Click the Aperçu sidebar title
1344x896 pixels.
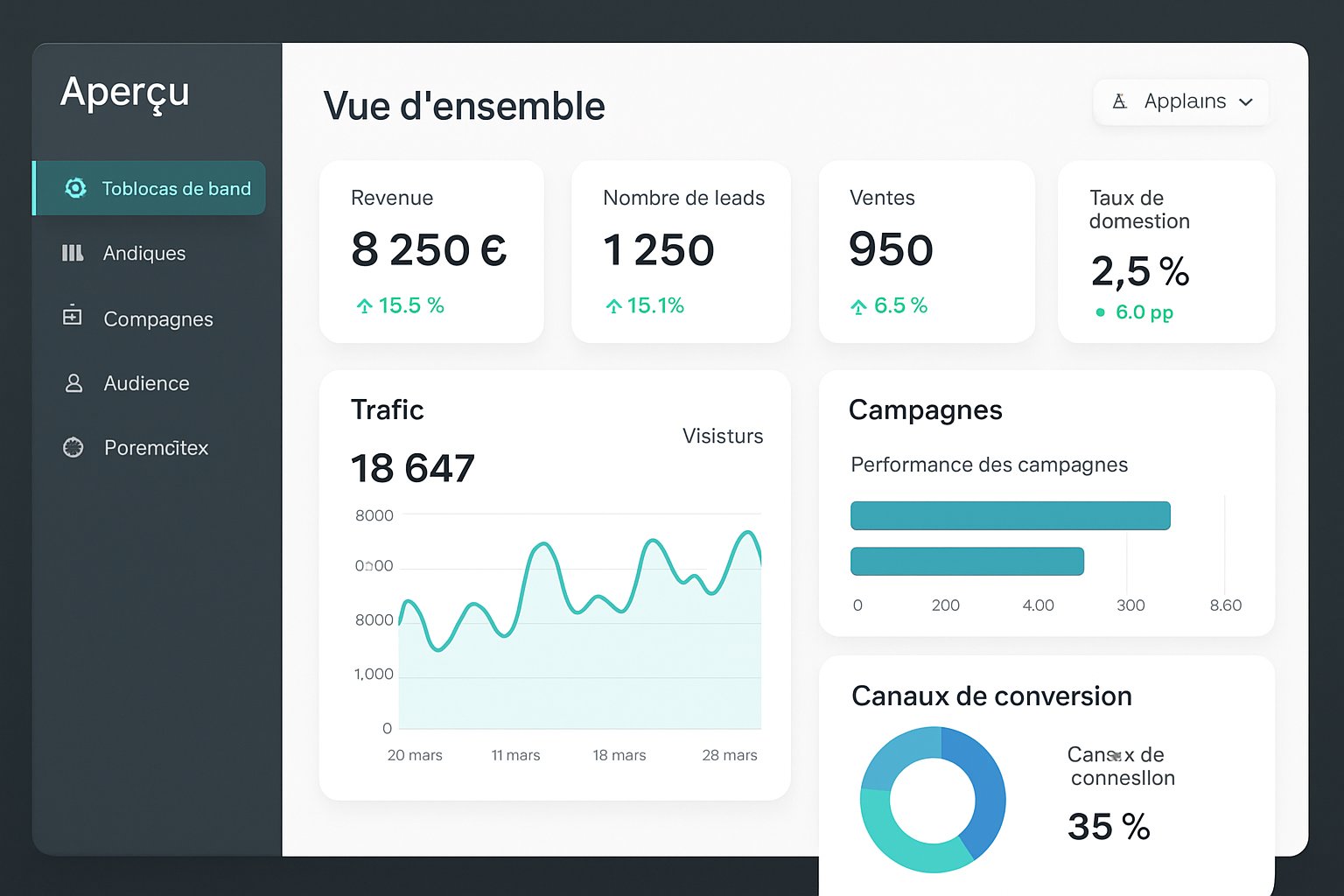point(125,93)
